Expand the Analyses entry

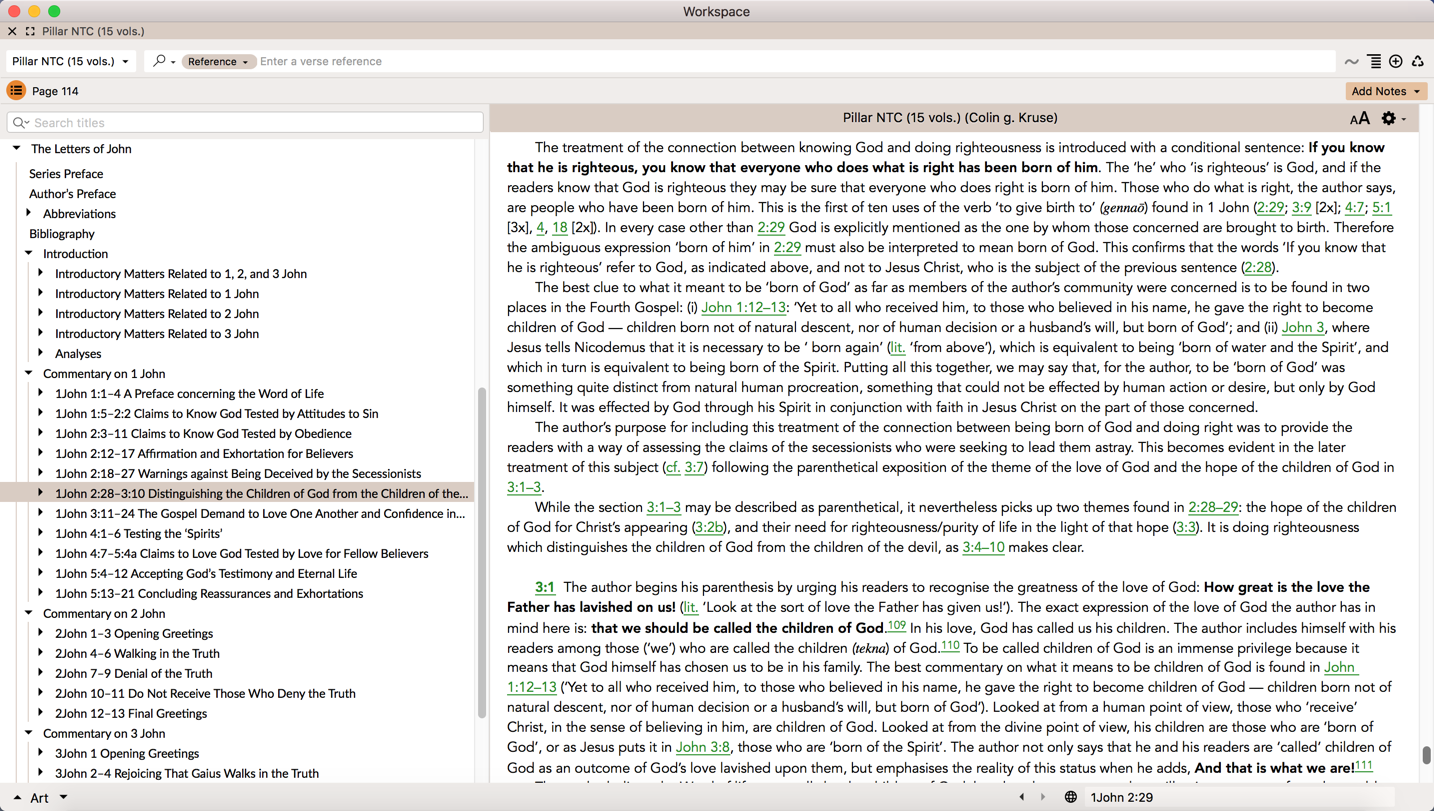point(41,353)
